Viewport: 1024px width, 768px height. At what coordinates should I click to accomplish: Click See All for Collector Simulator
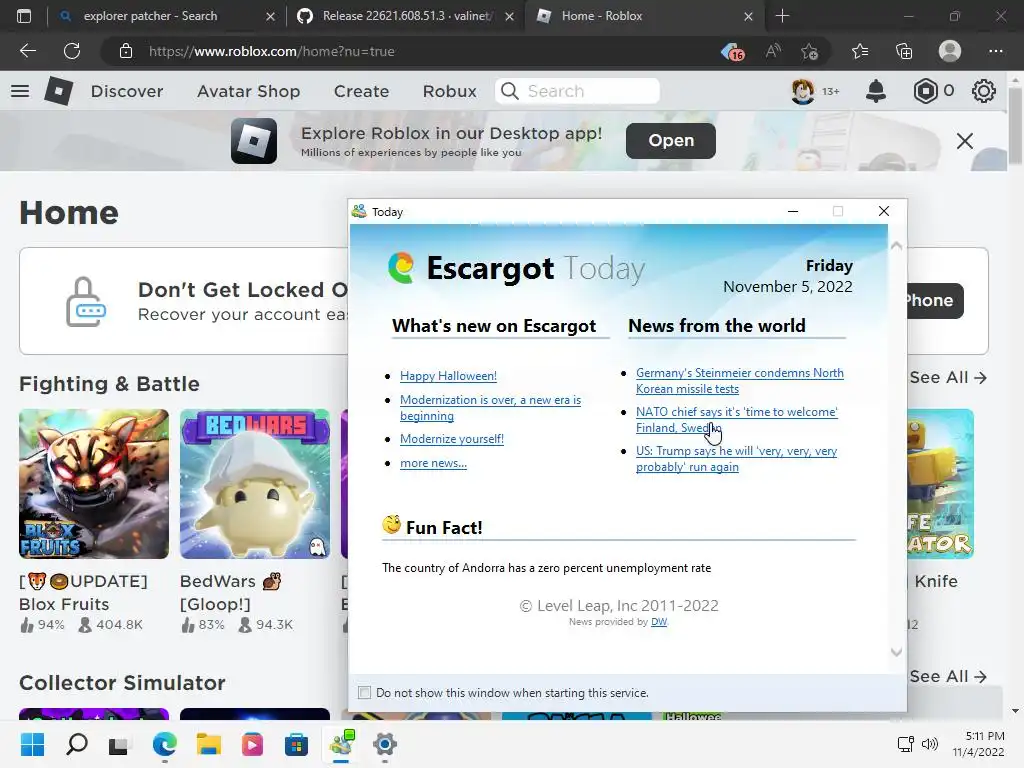click(x=948, y=677)
